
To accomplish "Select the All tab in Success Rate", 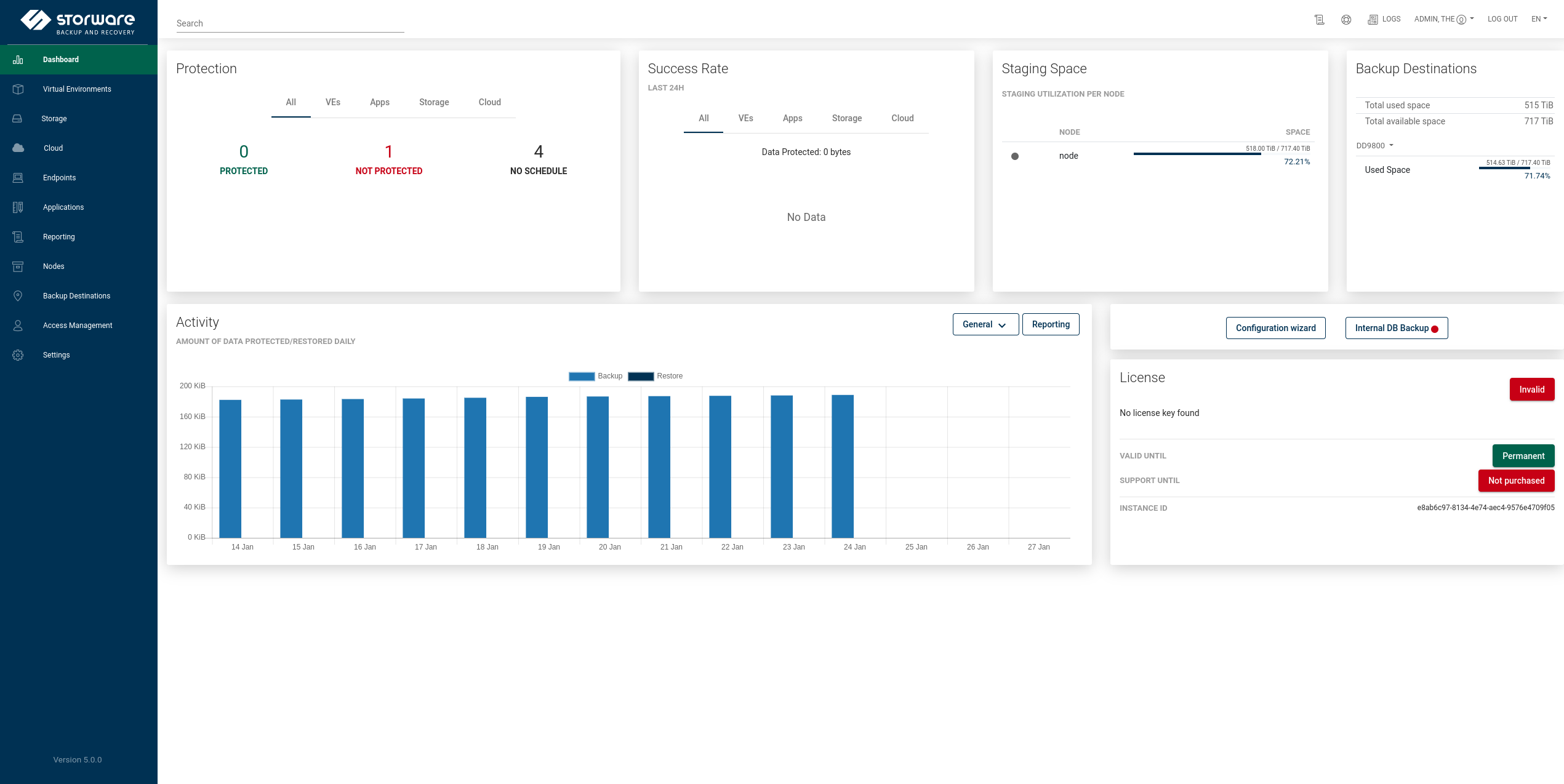I will [x=704, y=118].
